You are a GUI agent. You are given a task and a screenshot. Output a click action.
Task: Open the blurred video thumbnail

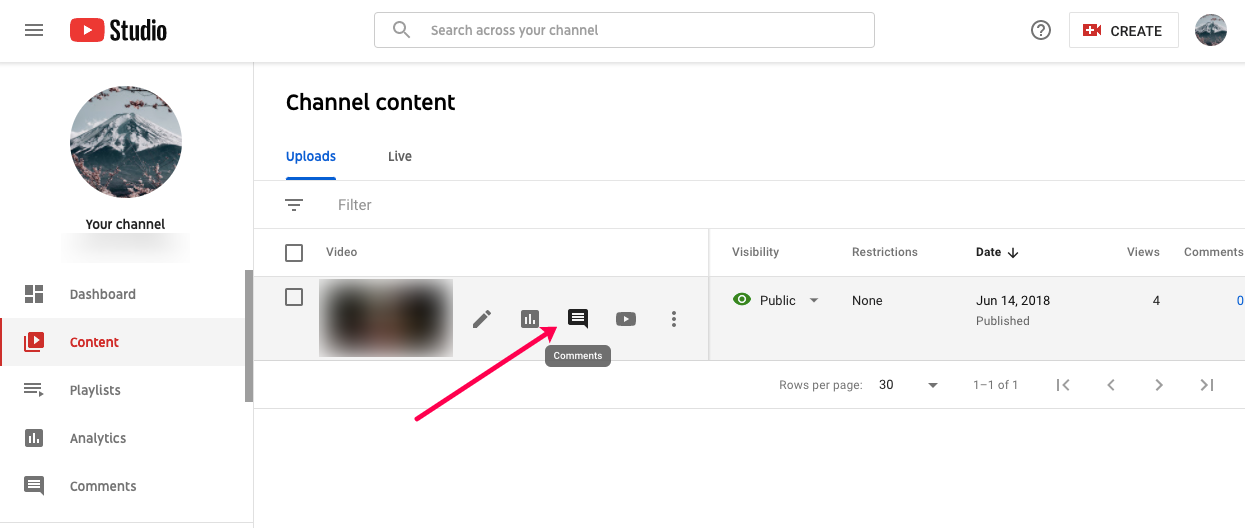(386, 318)
